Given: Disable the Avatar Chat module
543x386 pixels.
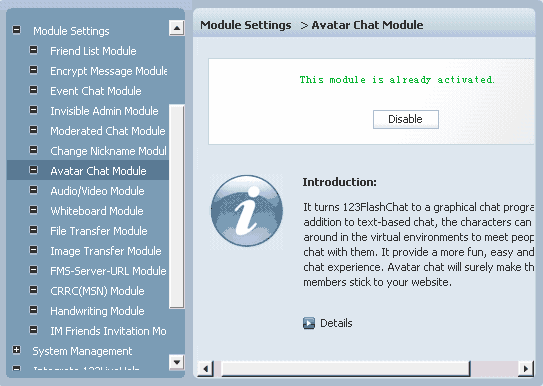Looking at the screenshot, I should [406, 119].
